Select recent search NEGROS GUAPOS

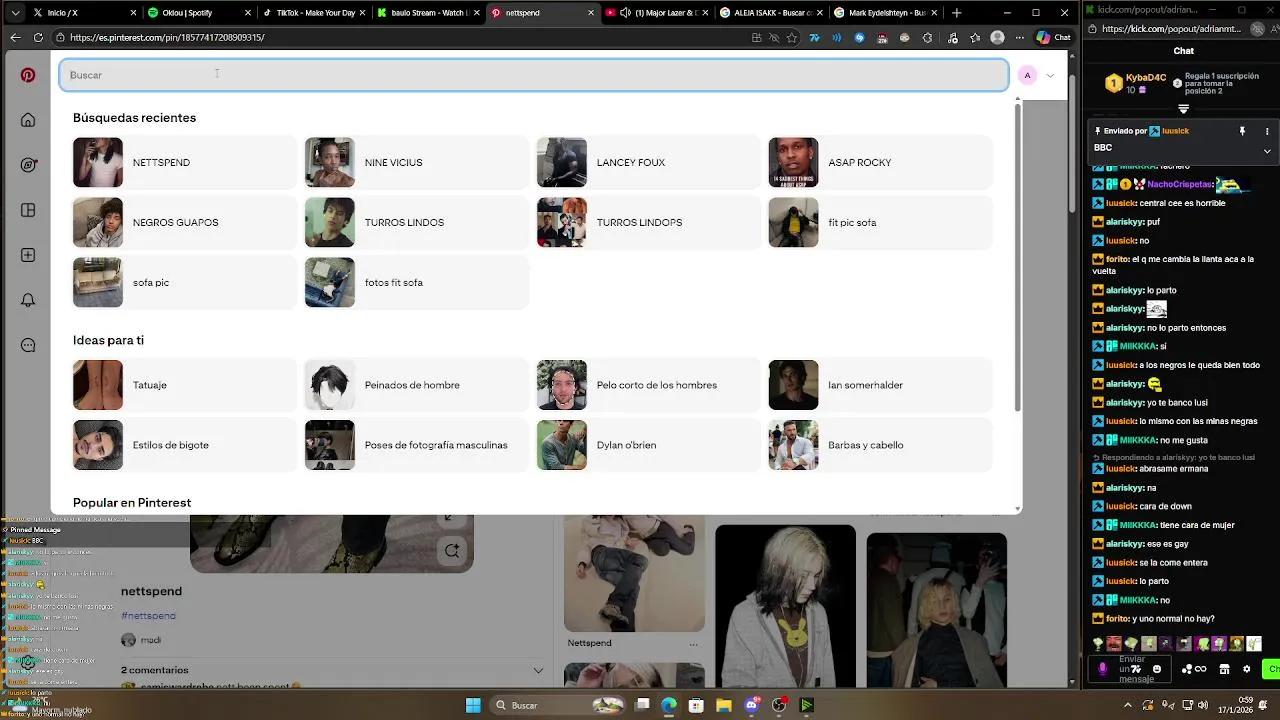pyautogui.click(x=184, y=222)
